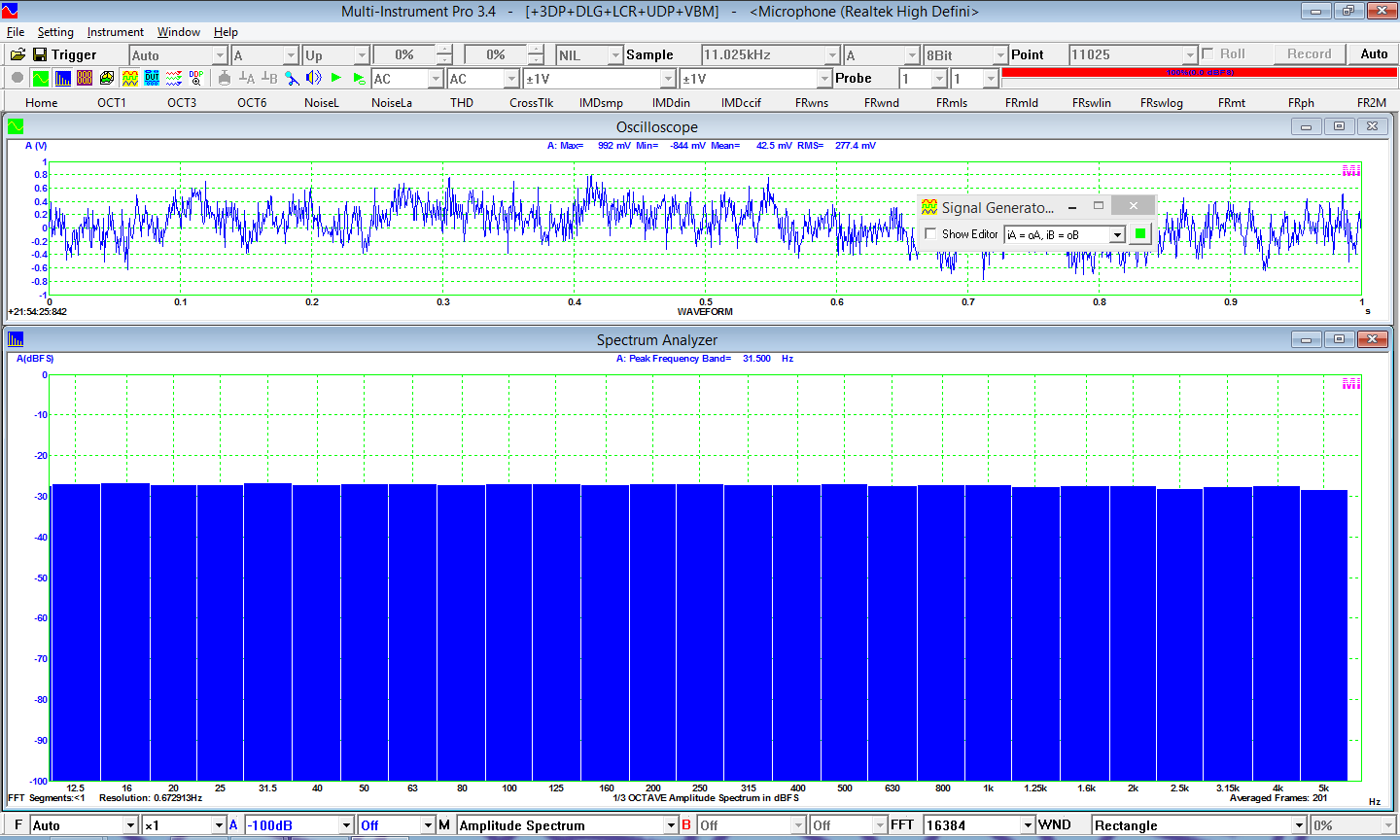This screenshot has height=840, width=1400.
Task: Open the Instrument menu
Action: click(115, 32)
